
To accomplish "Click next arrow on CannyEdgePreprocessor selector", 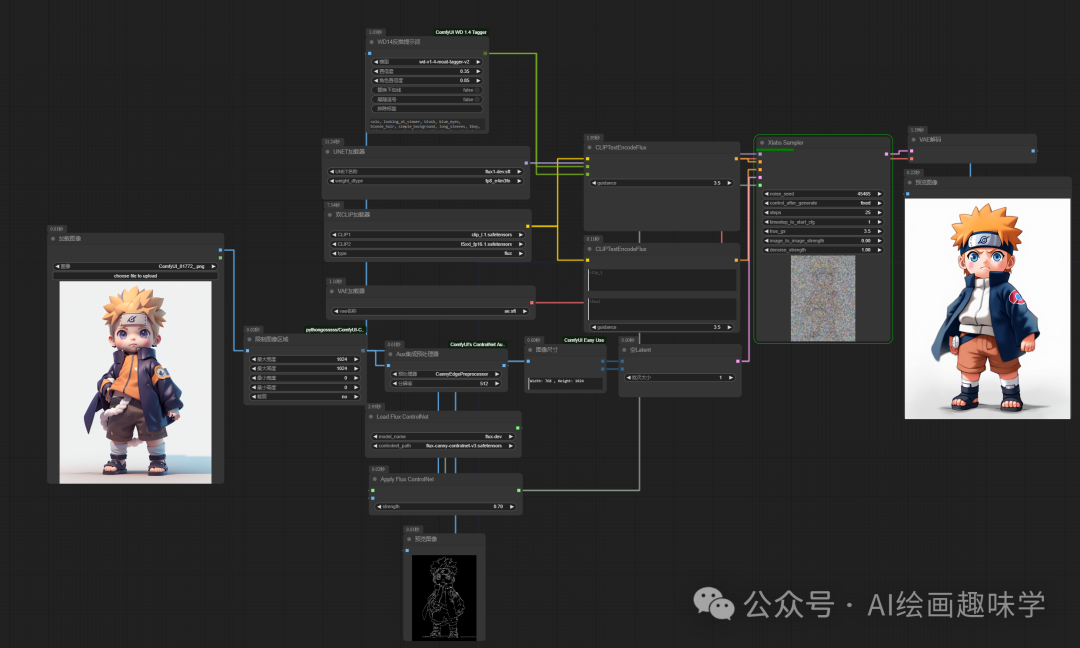I will pos(497,374).
